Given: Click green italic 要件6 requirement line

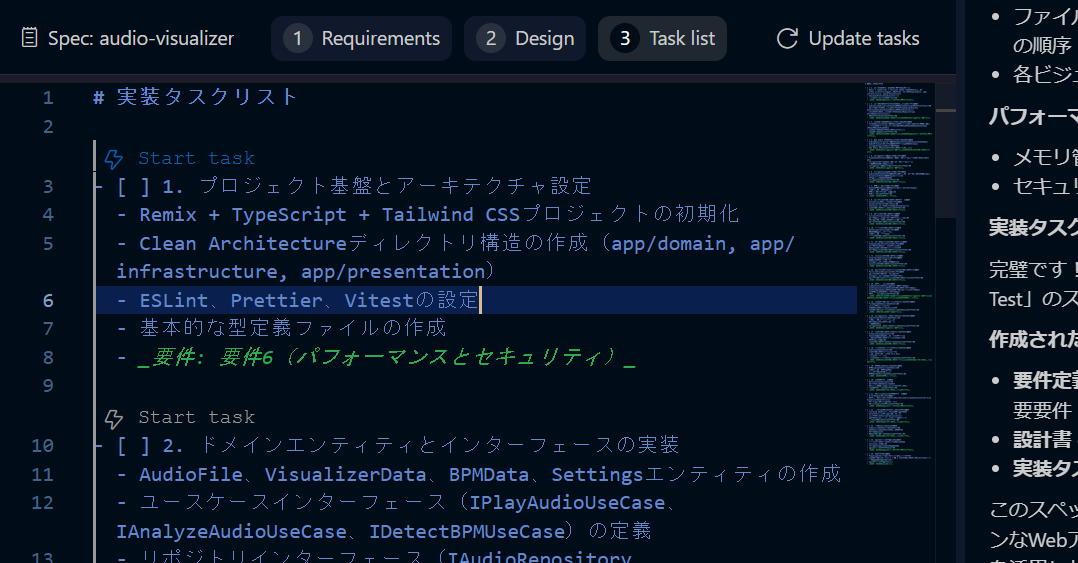Looking at the screenshot, I should pyautogui.click(x=376, y=357).
